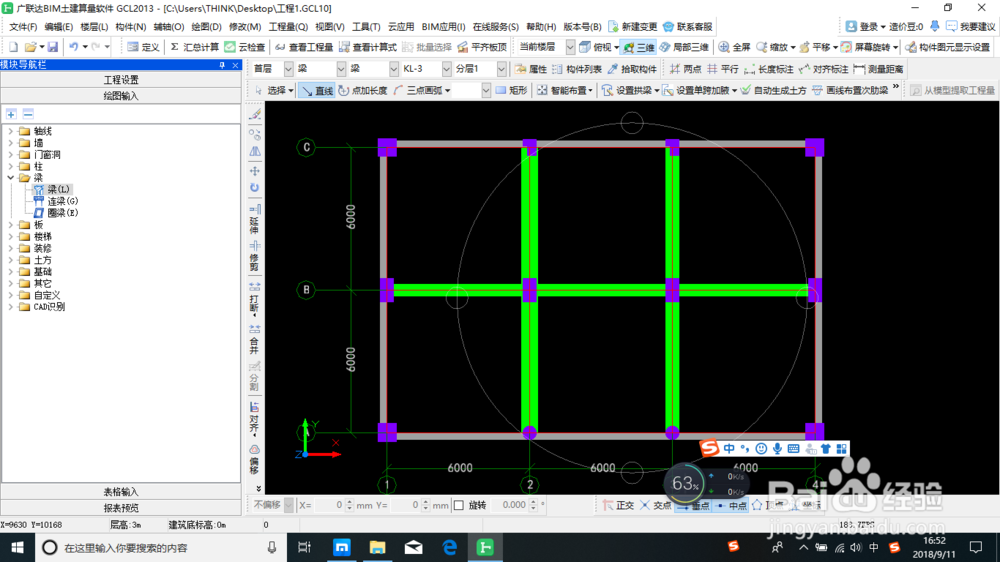Toggle 交点 intersection snap
The height and width of the screenshot is (562, 1000).
pos(656,505)
